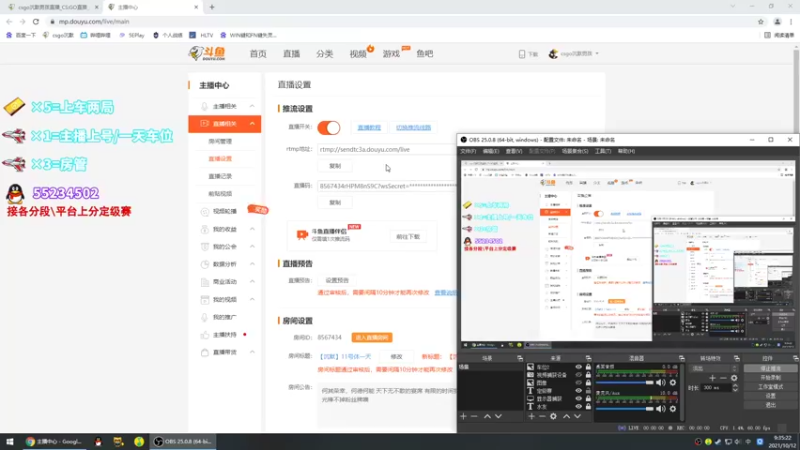Toggle visibility of the bottom text source 水友
The width and height of the screenshot is (800, 450).
pyautogui.click(x=579, y=407)
